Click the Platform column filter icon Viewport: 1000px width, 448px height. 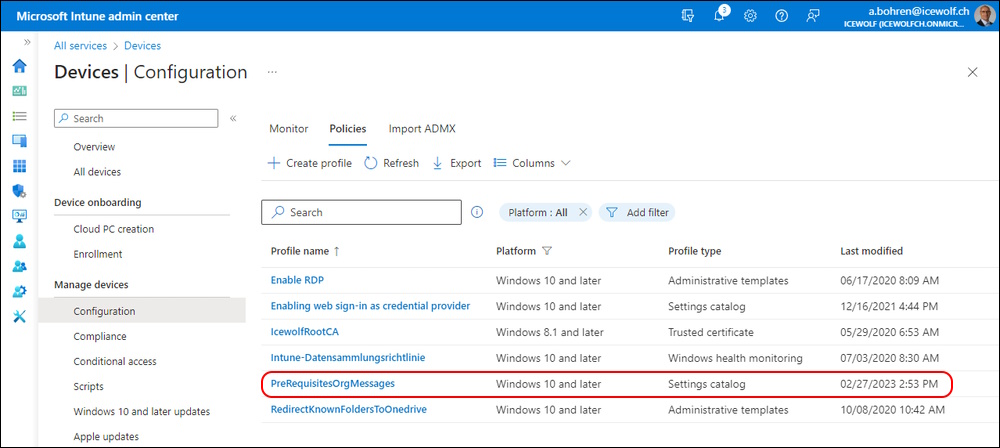point(547,251)
